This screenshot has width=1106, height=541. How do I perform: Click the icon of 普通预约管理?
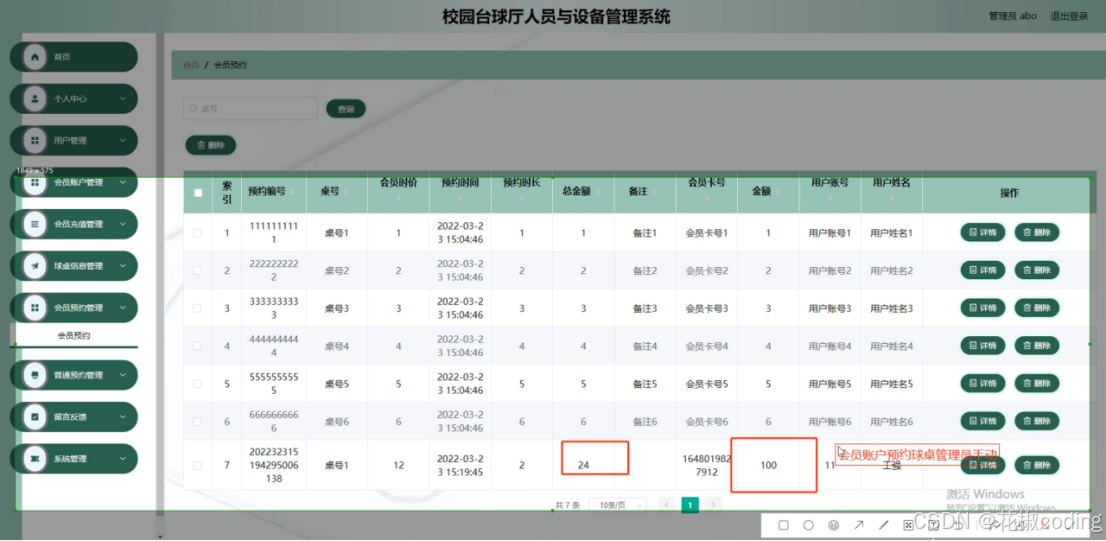point(35,375)
